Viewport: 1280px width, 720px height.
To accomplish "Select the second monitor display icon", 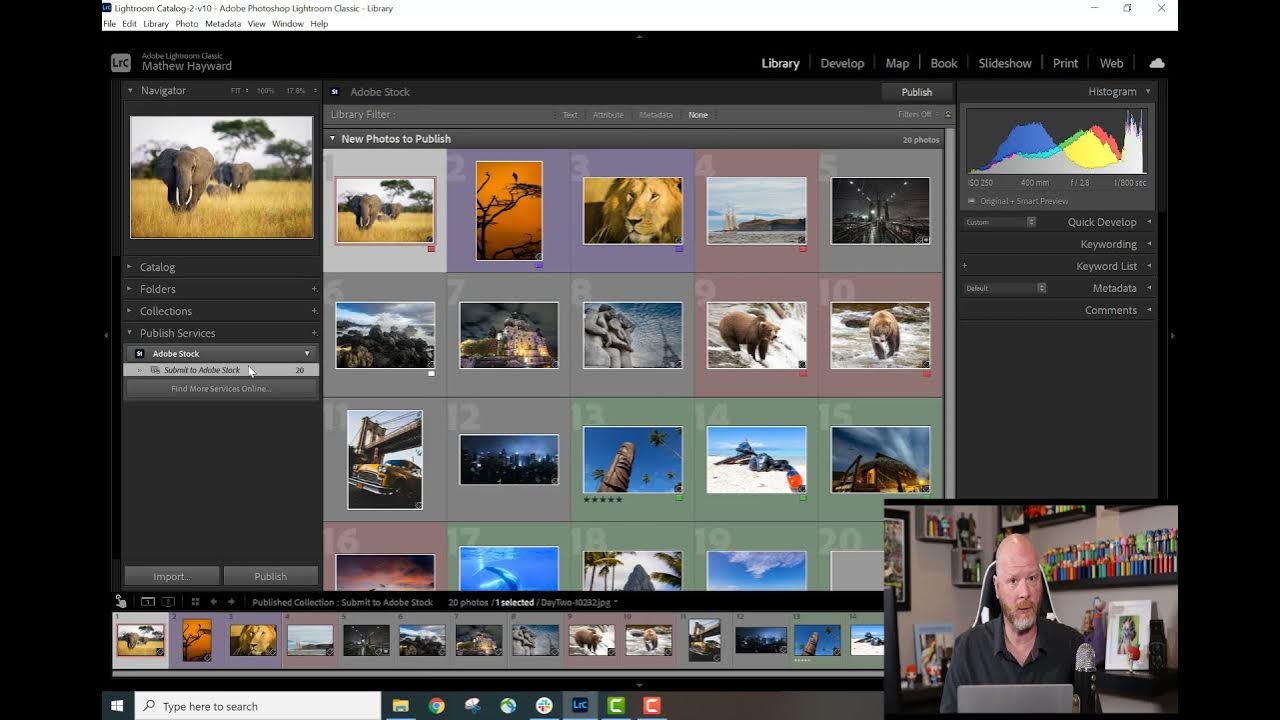I will [x=168, y=602].
